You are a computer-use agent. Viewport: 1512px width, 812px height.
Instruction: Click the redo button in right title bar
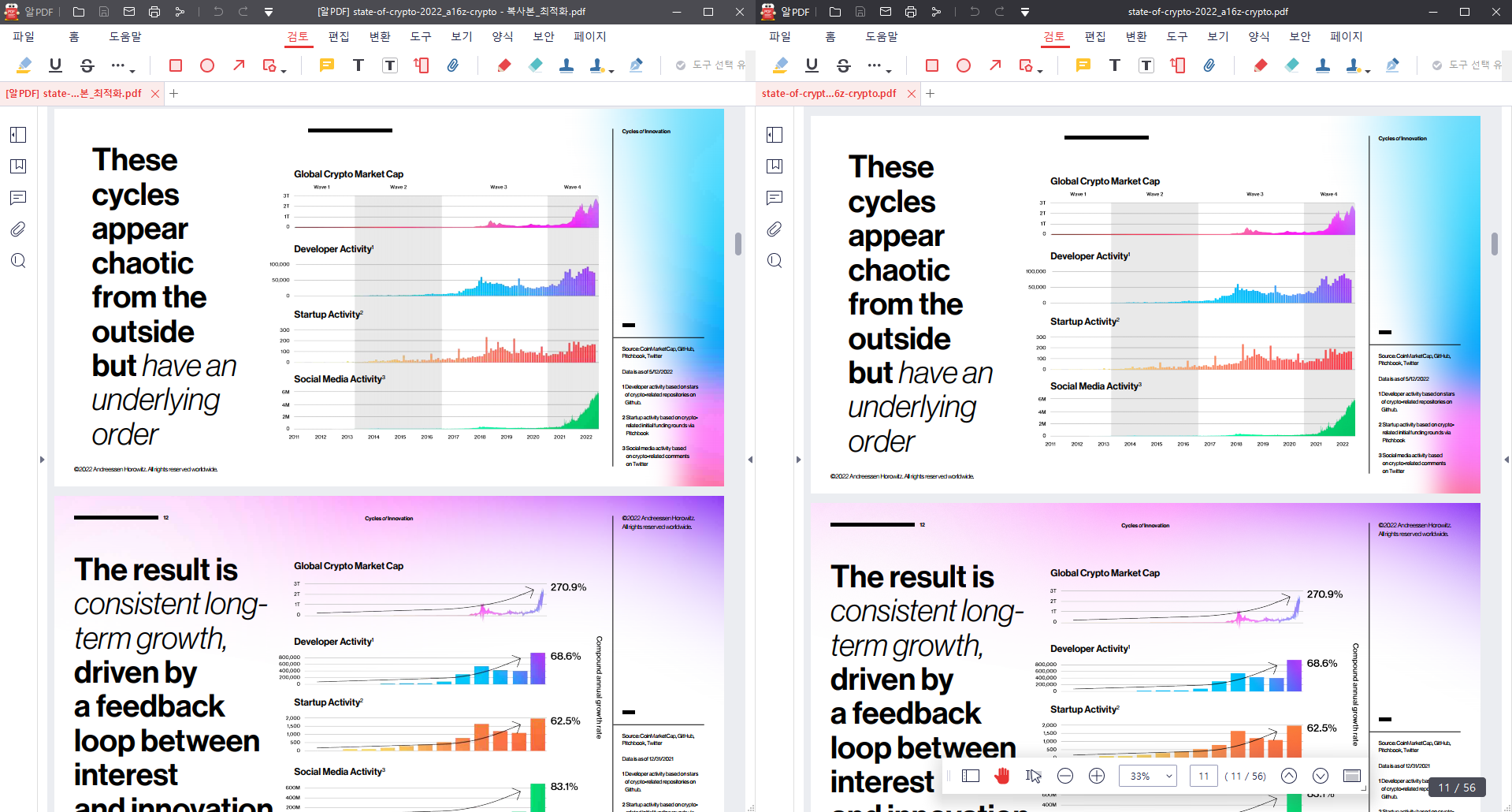[1000, 12]
